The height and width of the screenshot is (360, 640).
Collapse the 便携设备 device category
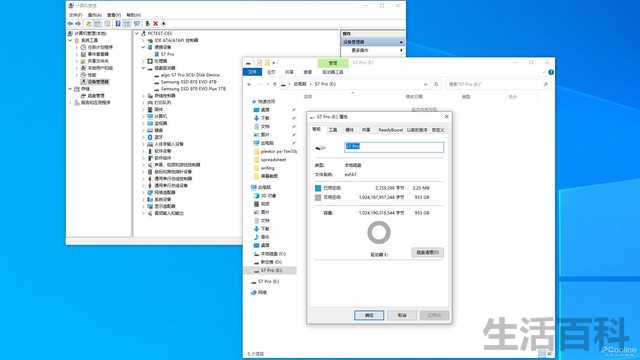coord(144,47)
